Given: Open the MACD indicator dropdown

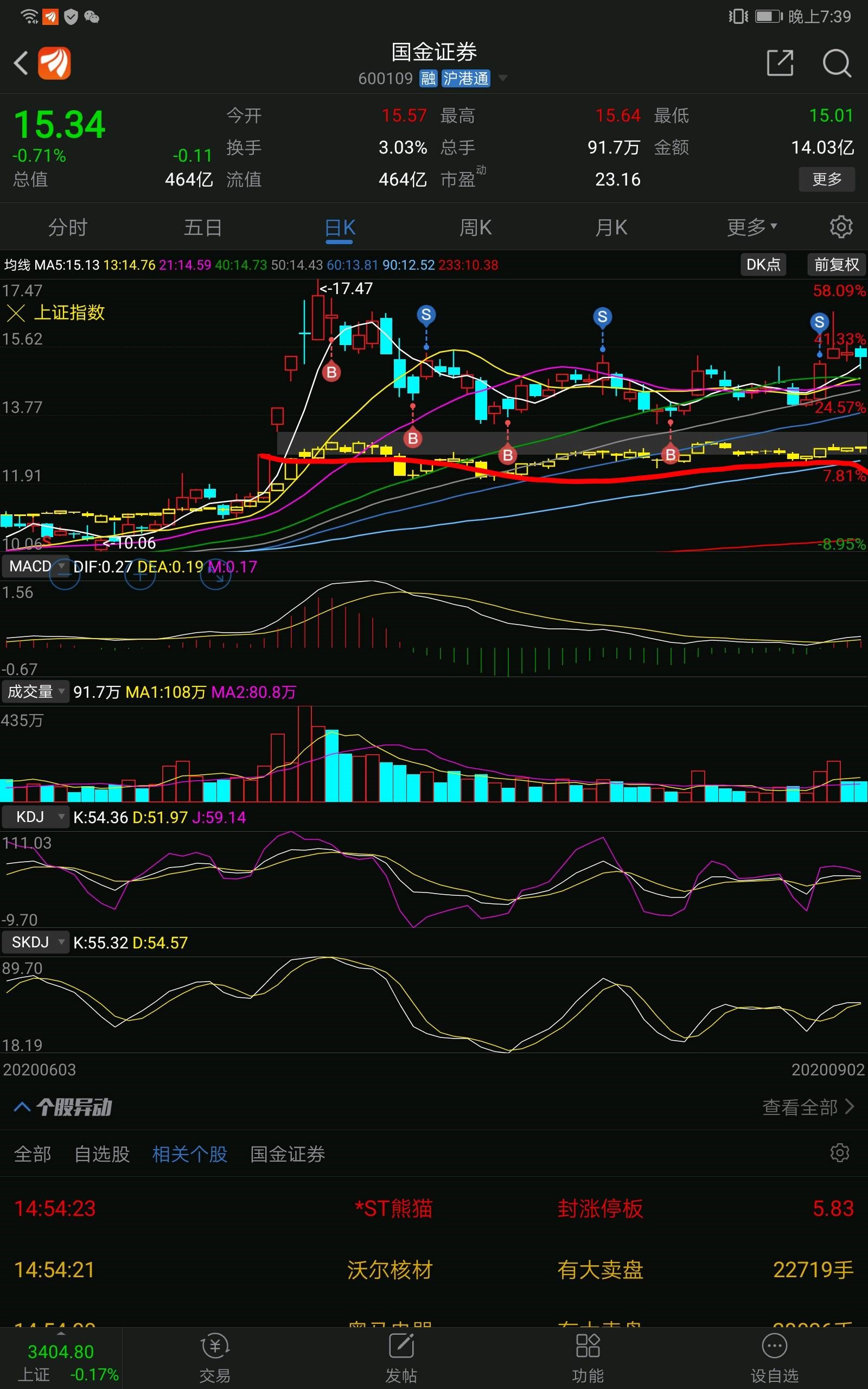Looking at the screenshot, I should click(36, 566).
